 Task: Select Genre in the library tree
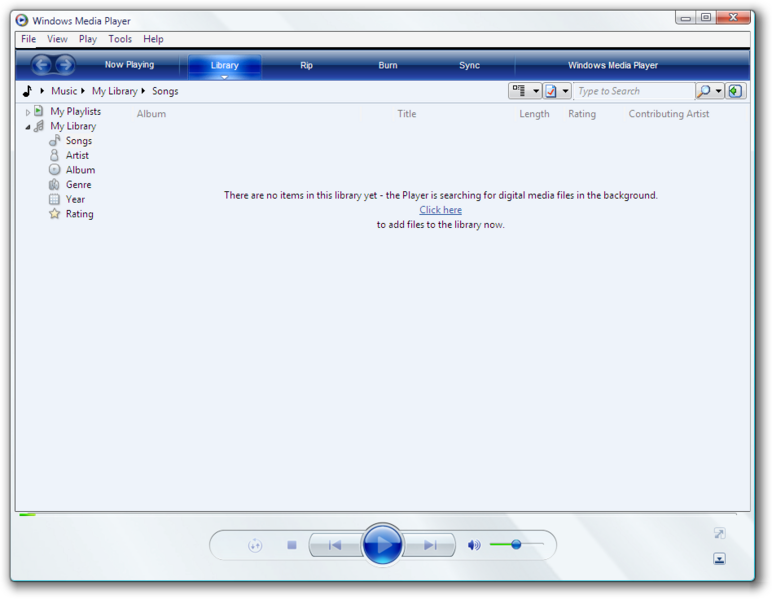click(78, 185)
